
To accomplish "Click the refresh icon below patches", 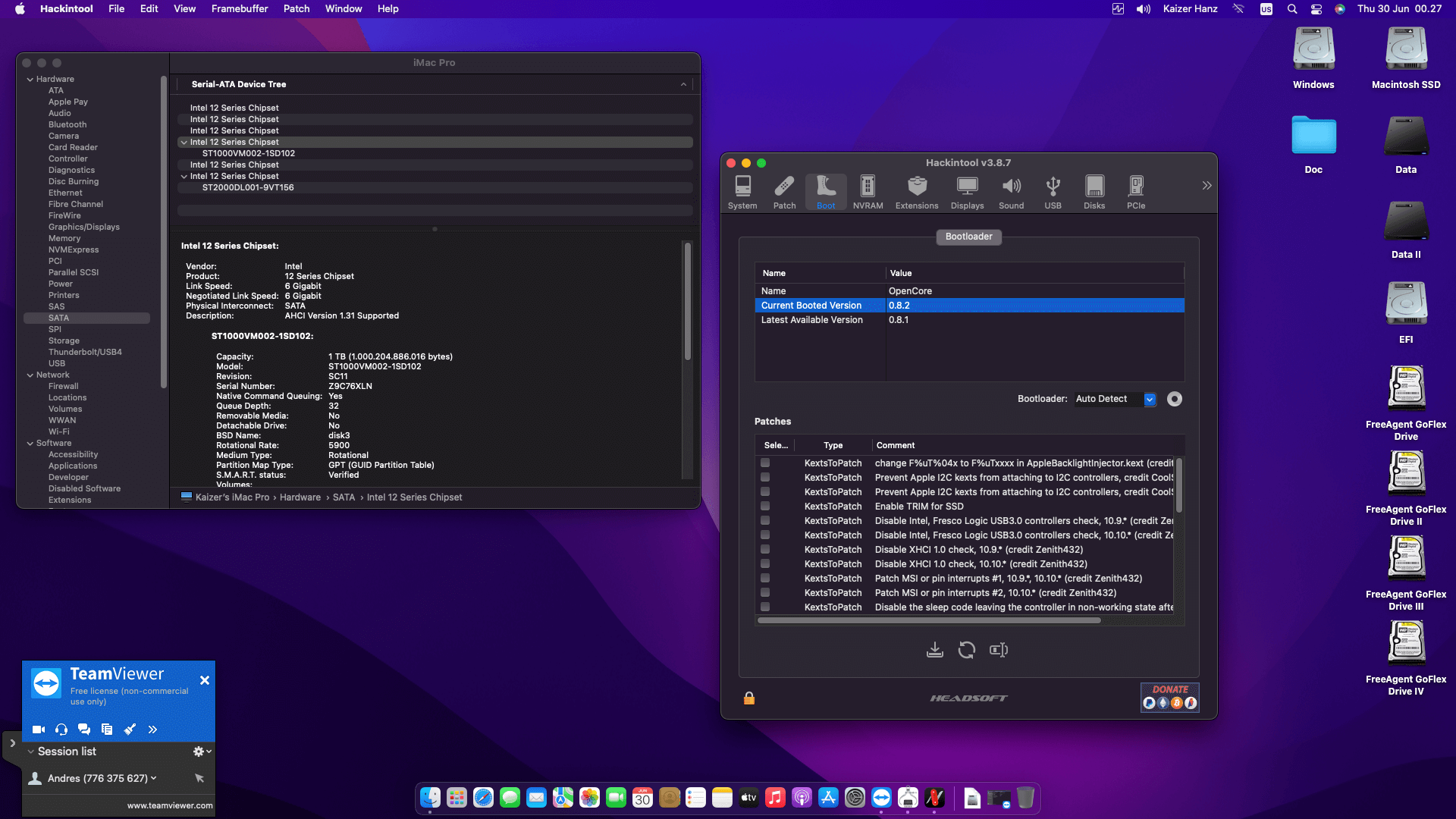I will pyautogui.click(x=966, y=650).
